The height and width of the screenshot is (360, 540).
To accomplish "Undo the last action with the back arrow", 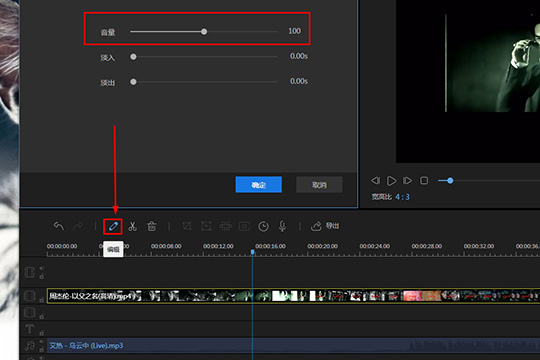I will [59, 226].
